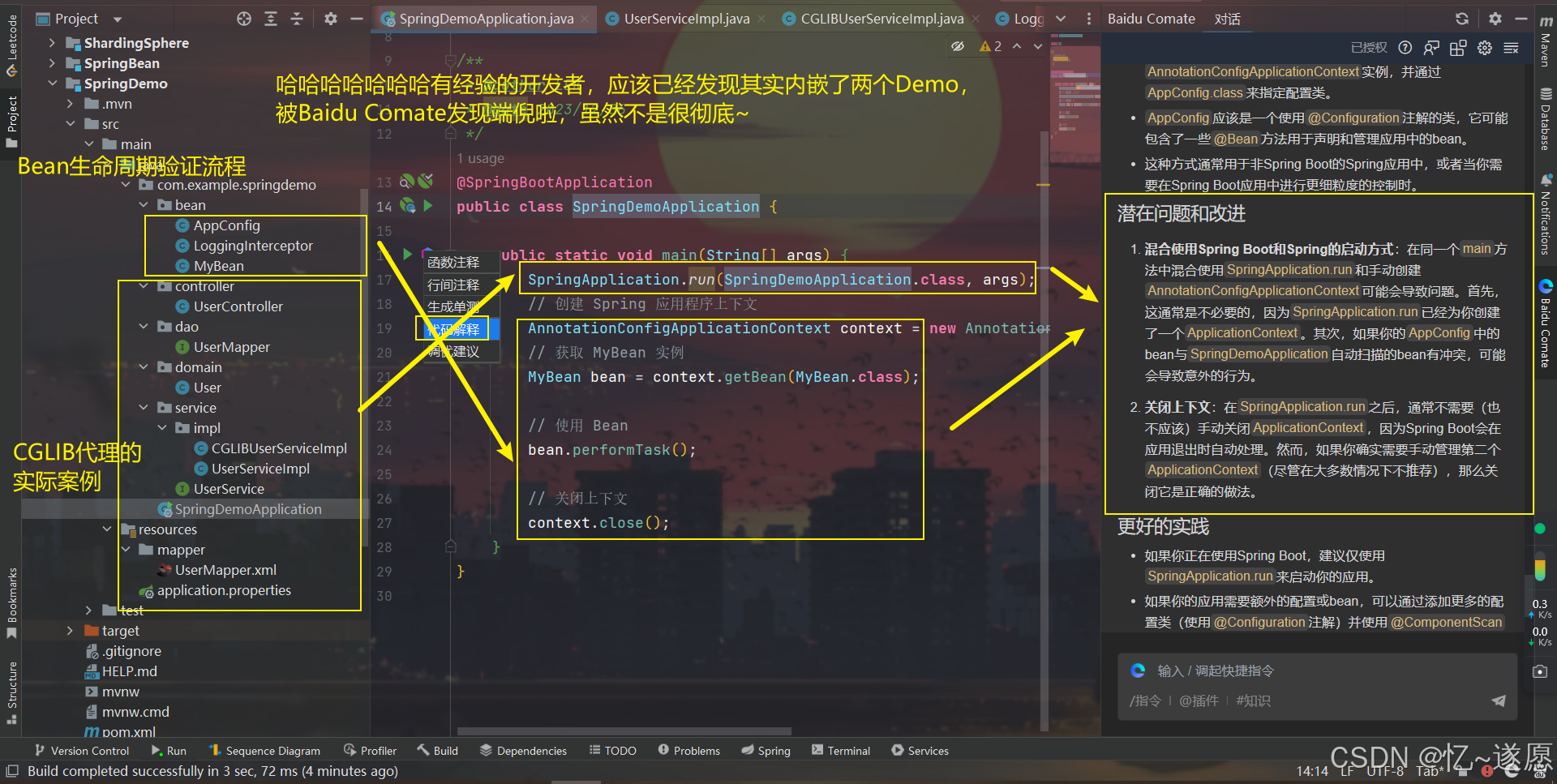Choose 行间注释 from Comate popup menu
The height and width of the screenshot is (784, 1557).
(454, 285)
